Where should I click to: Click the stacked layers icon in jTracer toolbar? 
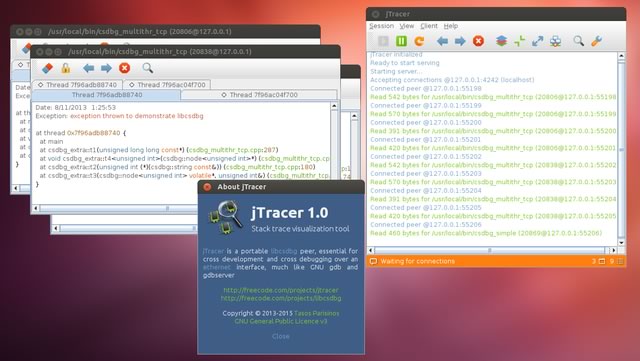[501, 41]
